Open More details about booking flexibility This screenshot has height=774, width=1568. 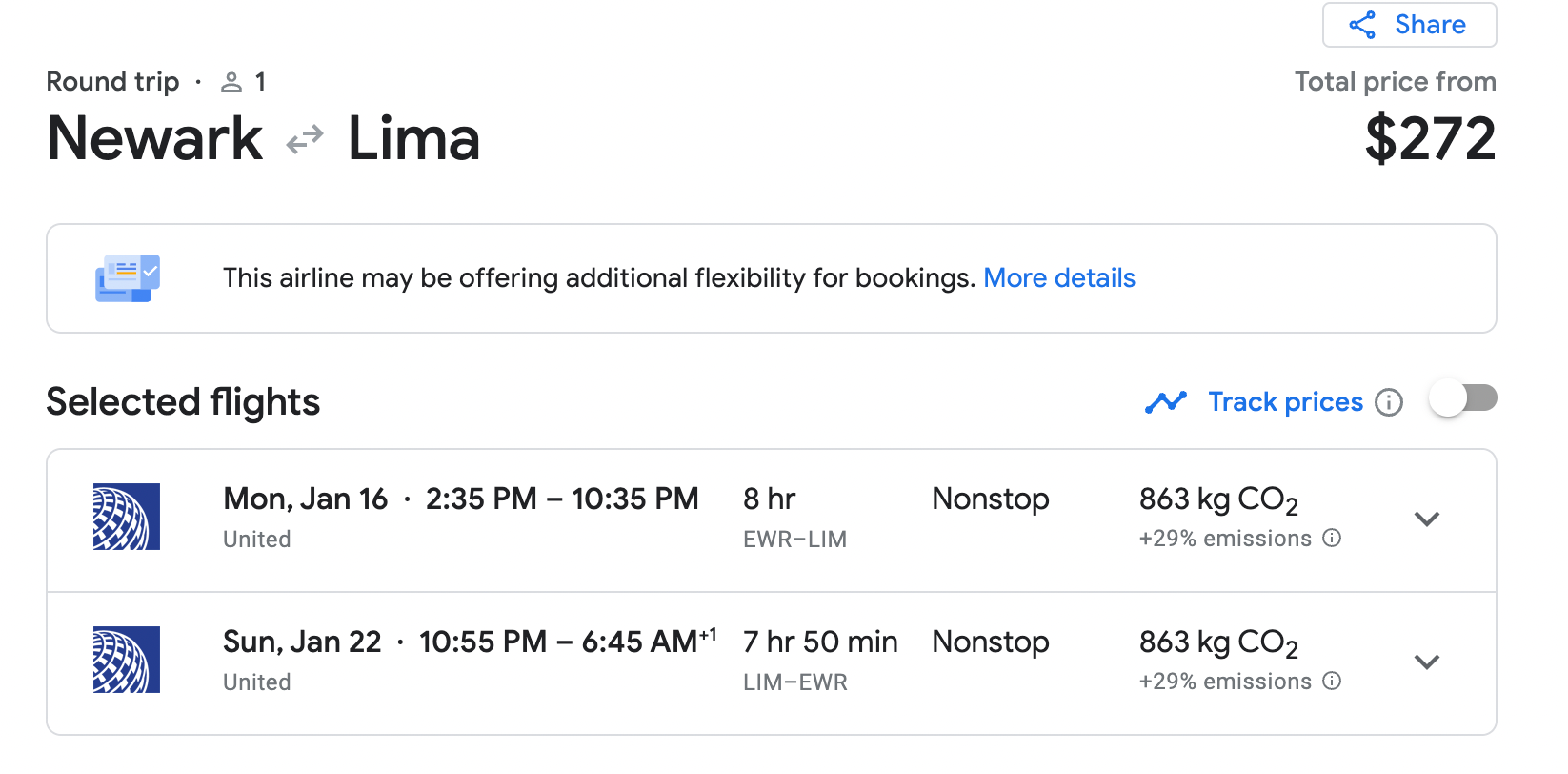pyautogui.click(x=1059, y=277)
